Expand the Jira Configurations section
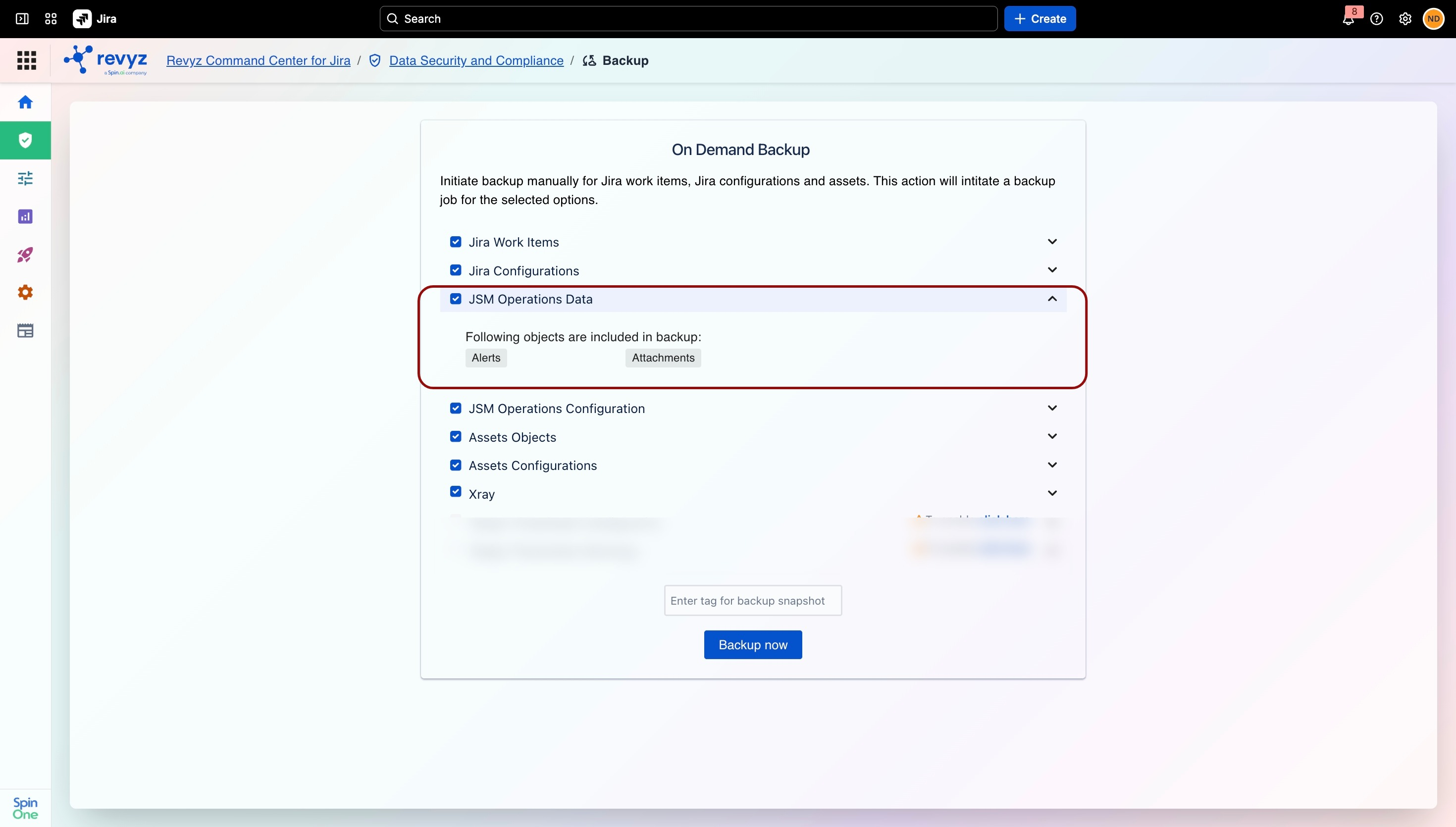The image size is (1456, 827). [1052, 270]
